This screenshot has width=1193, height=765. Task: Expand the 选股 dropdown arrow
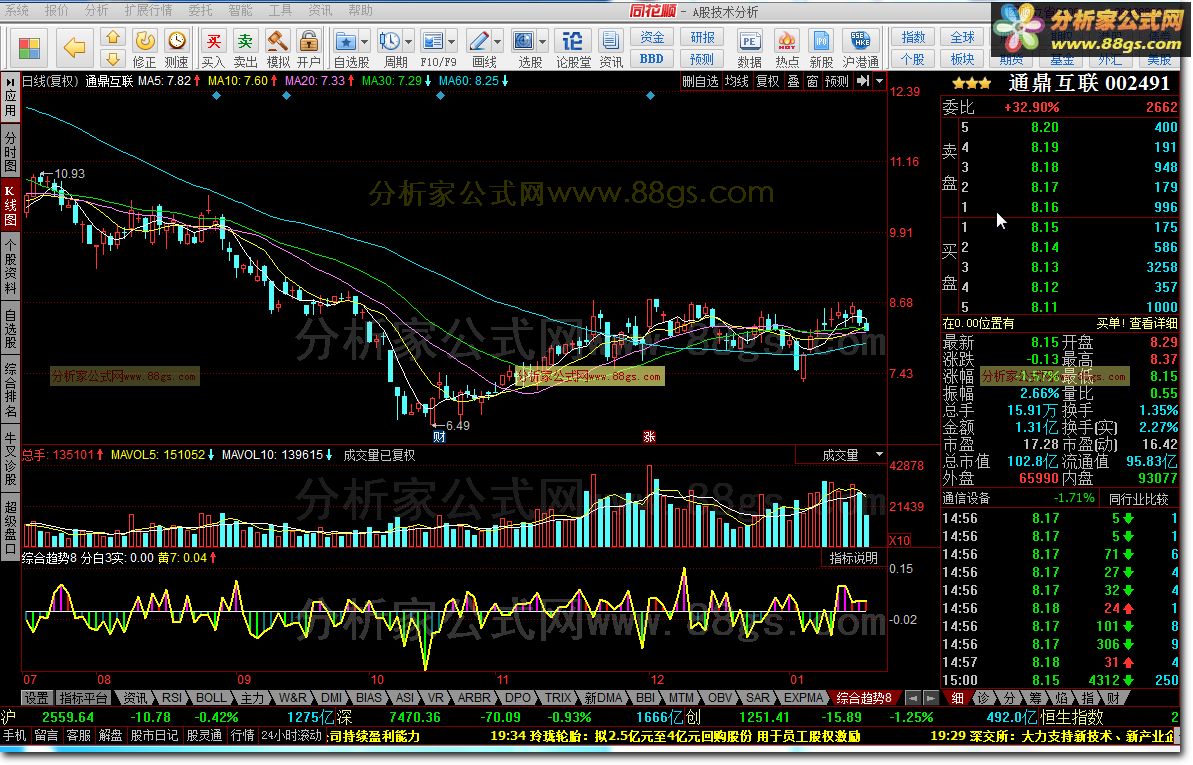point(542,42)
